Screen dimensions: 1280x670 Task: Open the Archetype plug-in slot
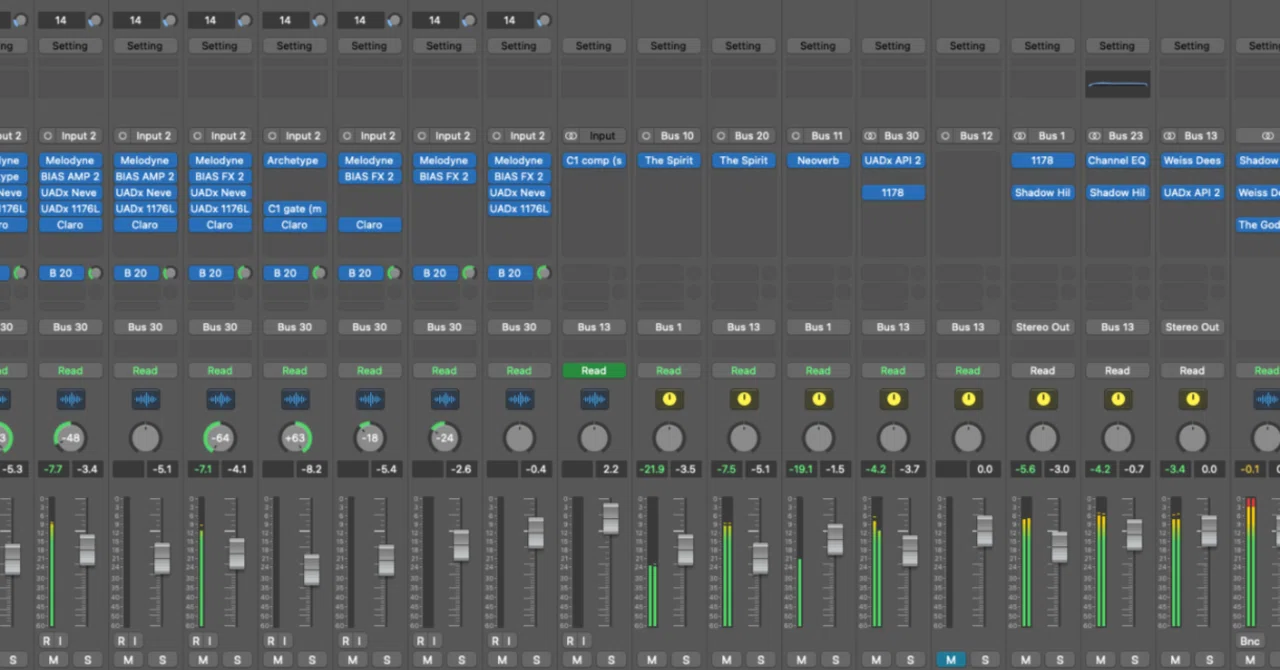294,161
